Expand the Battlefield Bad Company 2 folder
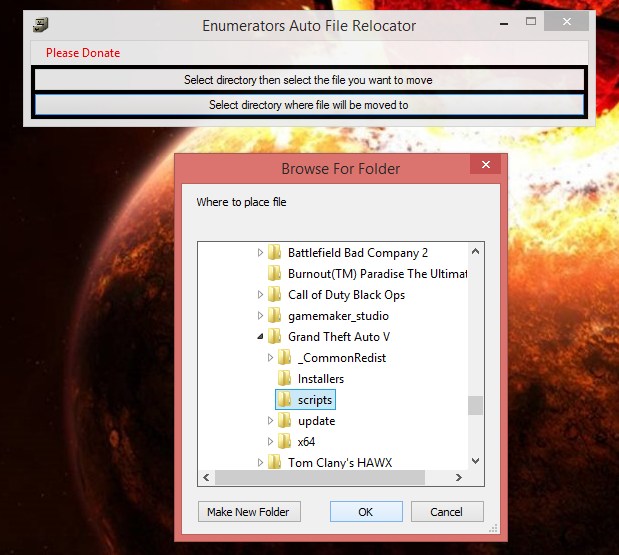 260,252
